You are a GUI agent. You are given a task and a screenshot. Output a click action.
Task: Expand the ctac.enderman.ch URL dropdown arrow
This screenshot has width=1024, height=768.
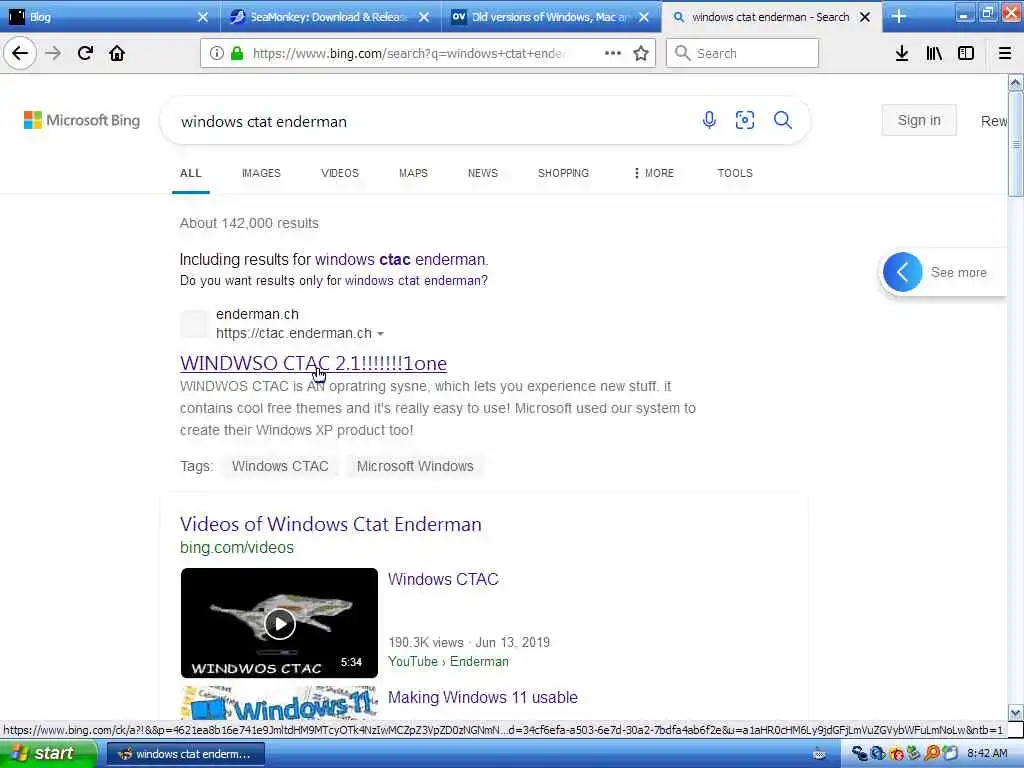pyautogui.click(x=380, y=334)
